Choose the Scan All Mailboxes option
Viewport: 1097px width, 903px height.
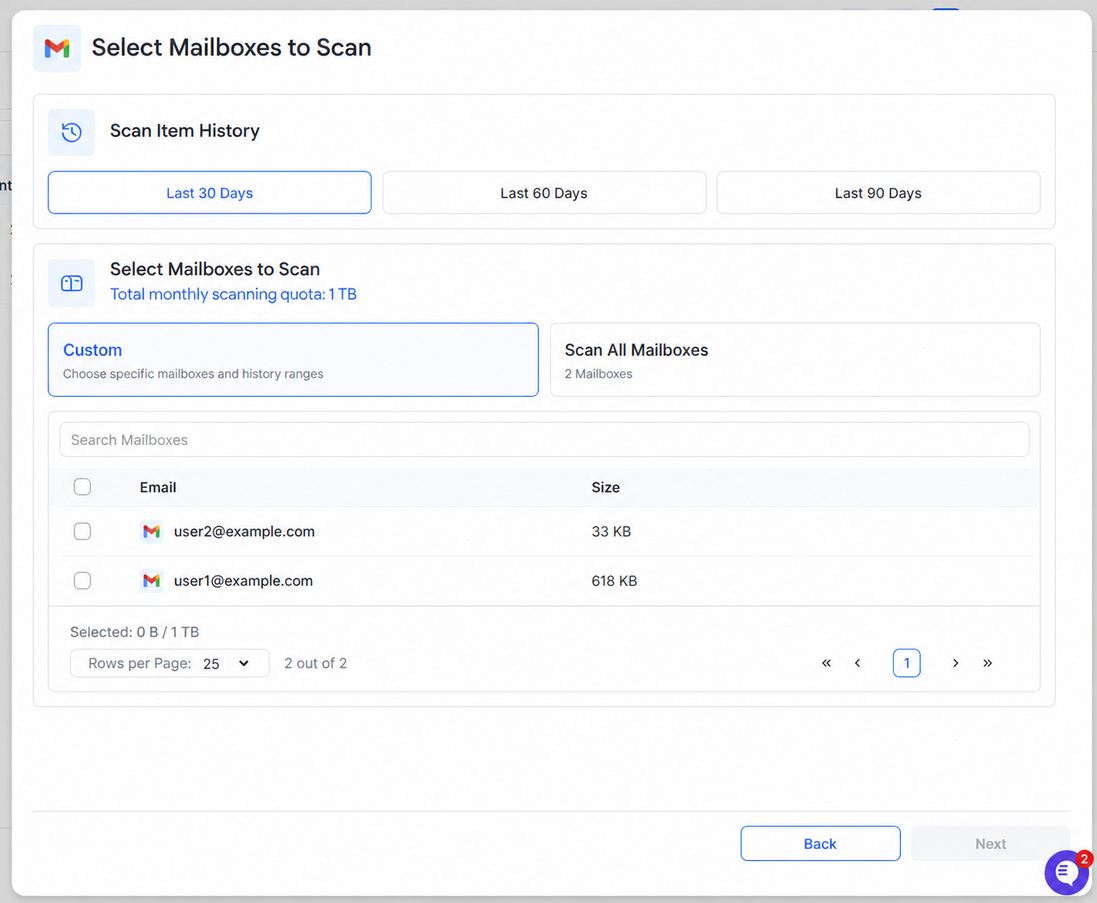coord(795,360)
